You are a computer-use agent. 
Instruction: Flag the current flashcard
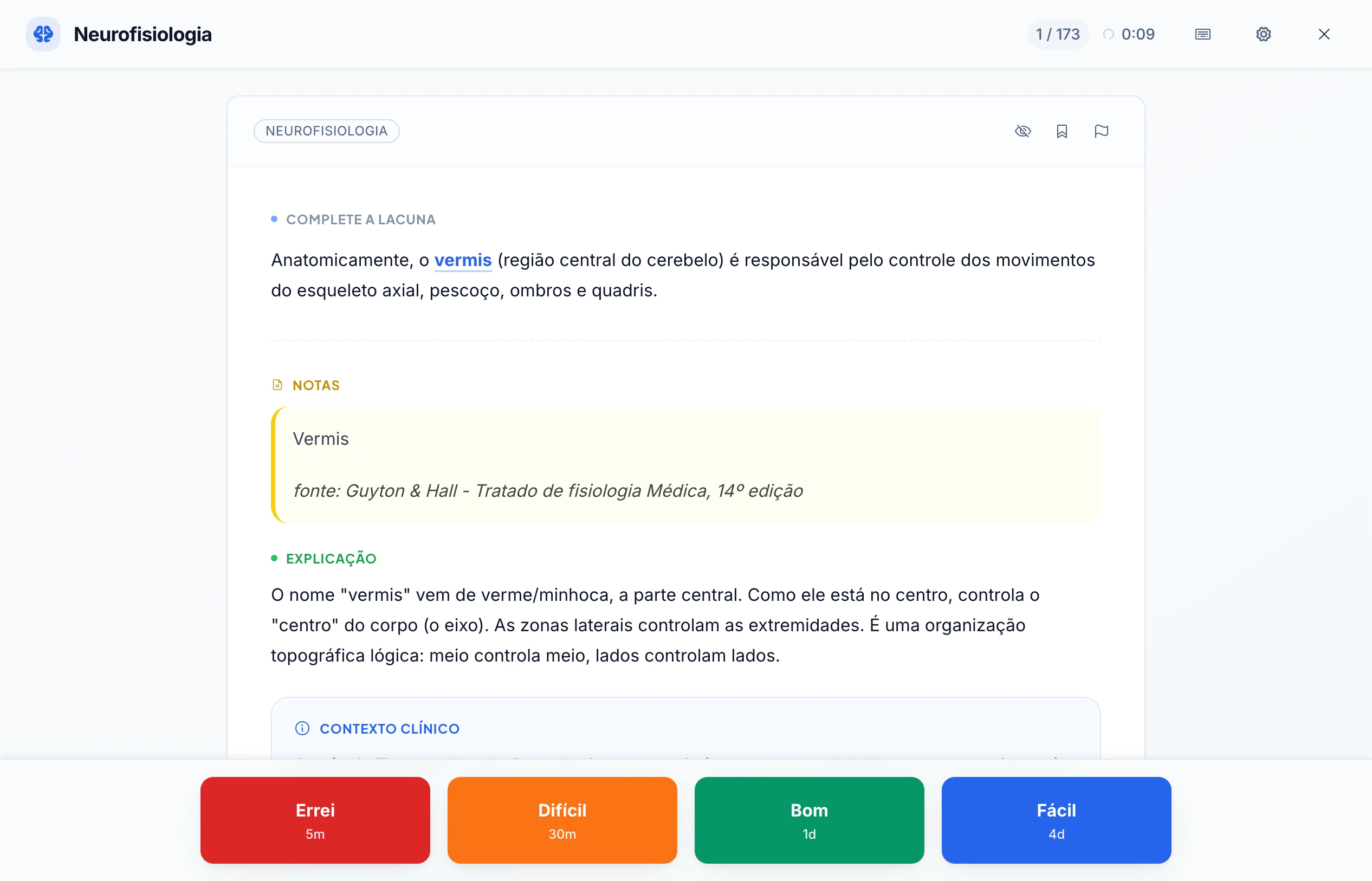[x=1102, y=131]
